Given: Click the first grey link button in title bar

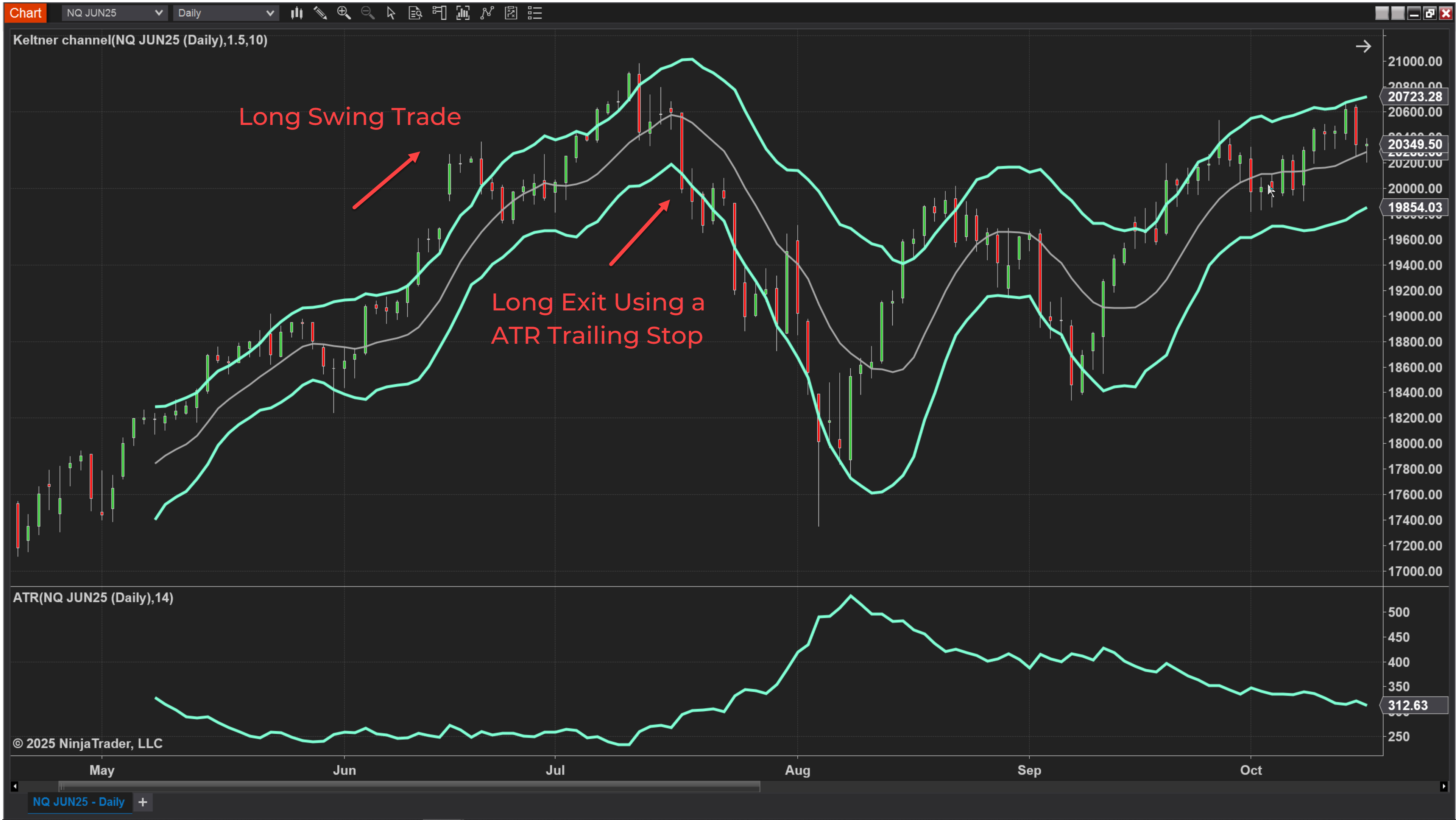Looking at the screenshot, I should pyautogui.click(x=1382, y=13).
